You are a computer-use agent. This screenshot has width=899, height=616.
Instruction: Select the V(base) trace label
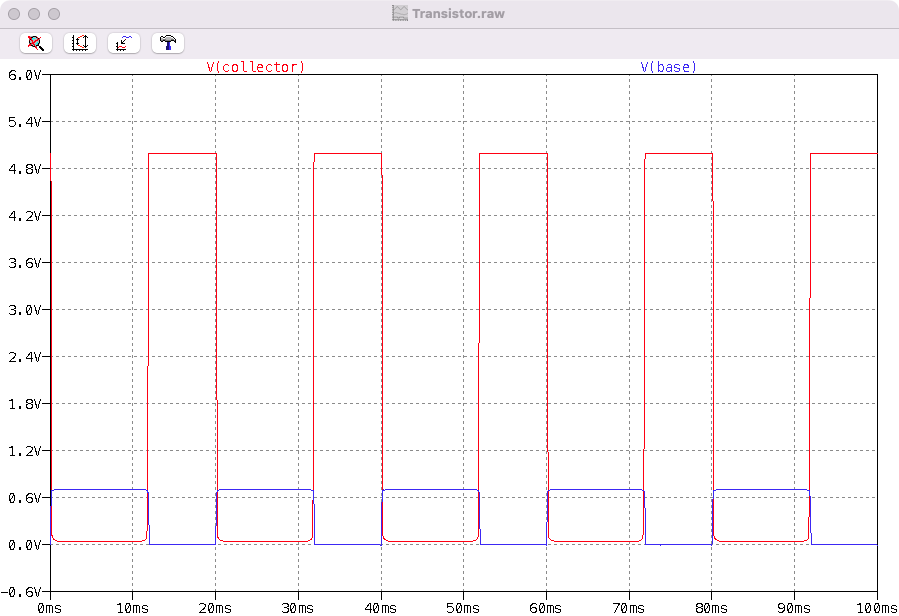pyautogui.click(x=669, y=67)
